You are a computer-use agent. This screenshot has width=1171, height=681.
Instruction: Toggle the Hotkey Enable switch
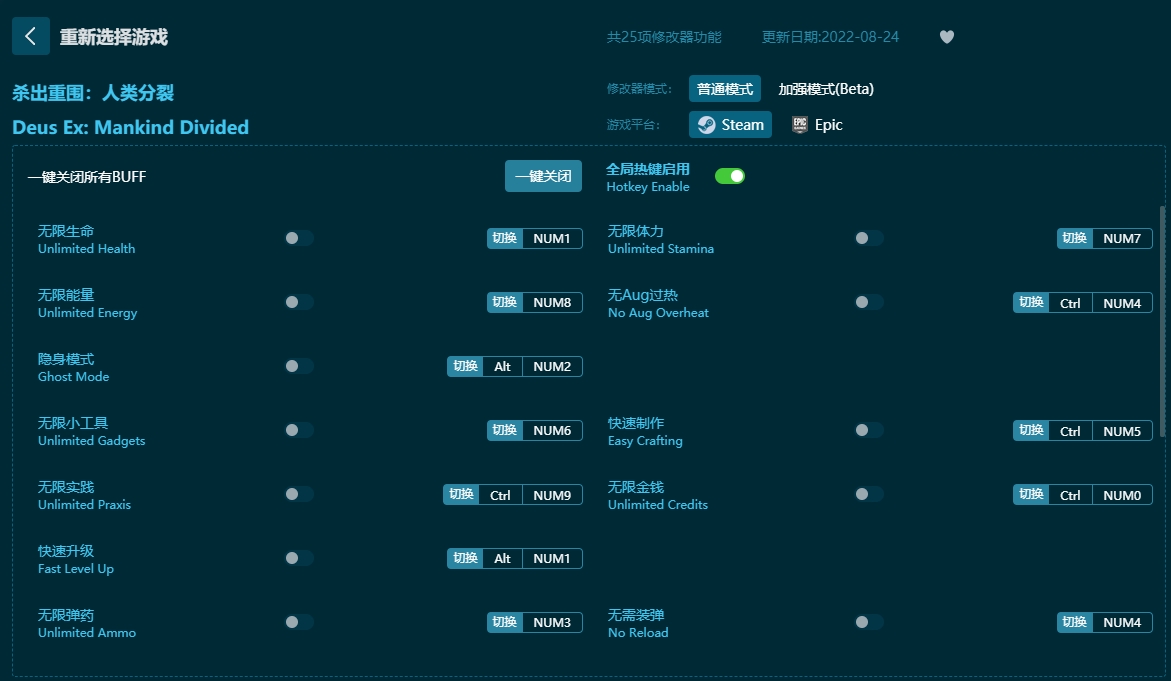pos(730,176)
